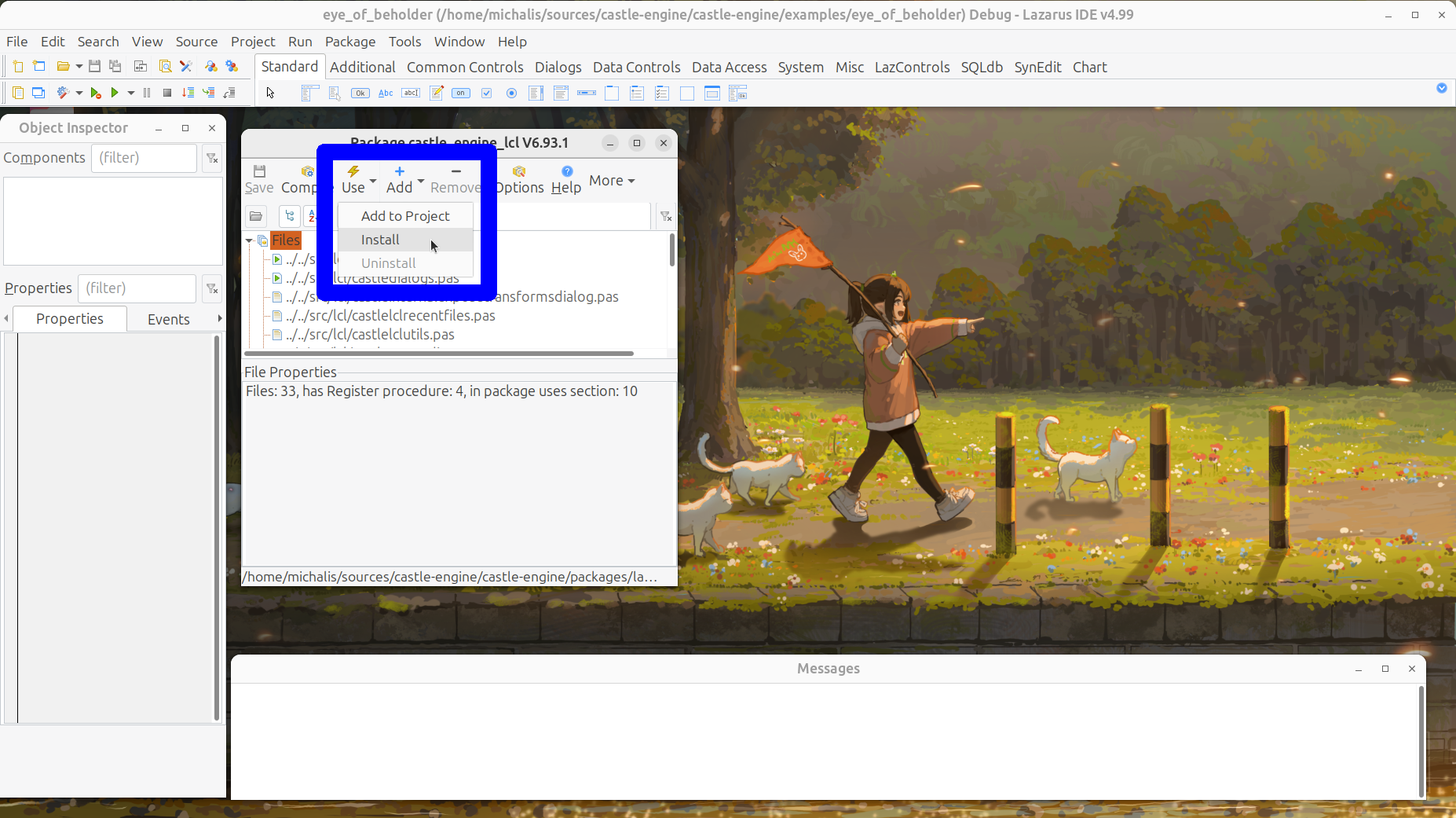Screen dimensions: 1456x818
Task: Select the TButton 'Ok' component icon
Action: pos(360,94)
